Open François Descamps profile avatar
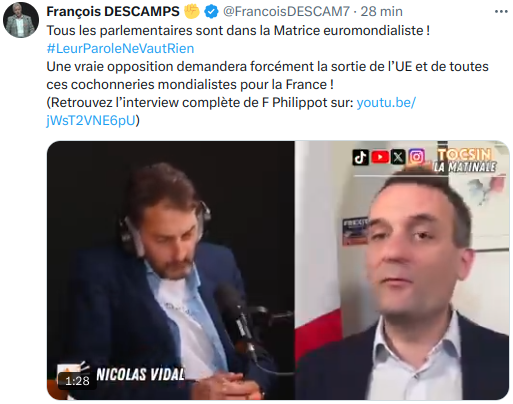Image resolution: width=513 pixels, height=404 pixels. (x=21, y=20)
